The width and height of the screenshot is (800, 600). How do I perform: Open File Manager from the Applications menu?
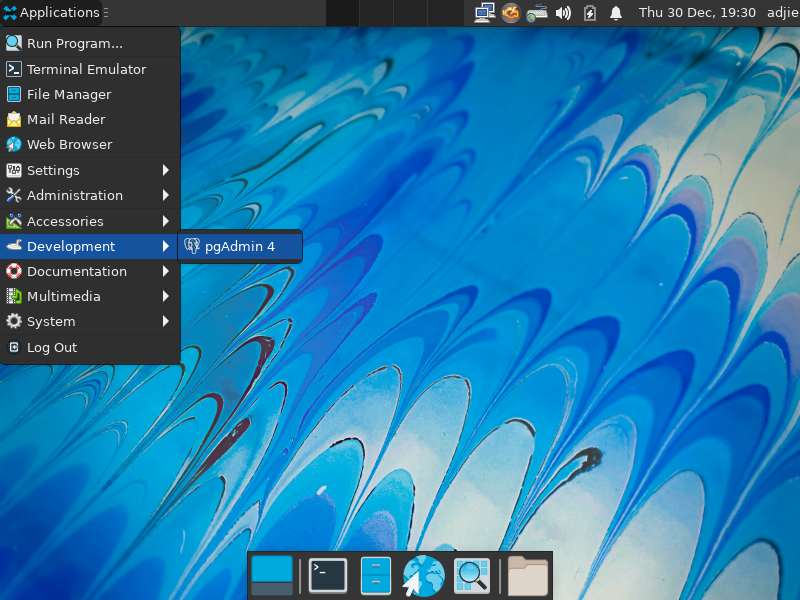pos(90,94)
